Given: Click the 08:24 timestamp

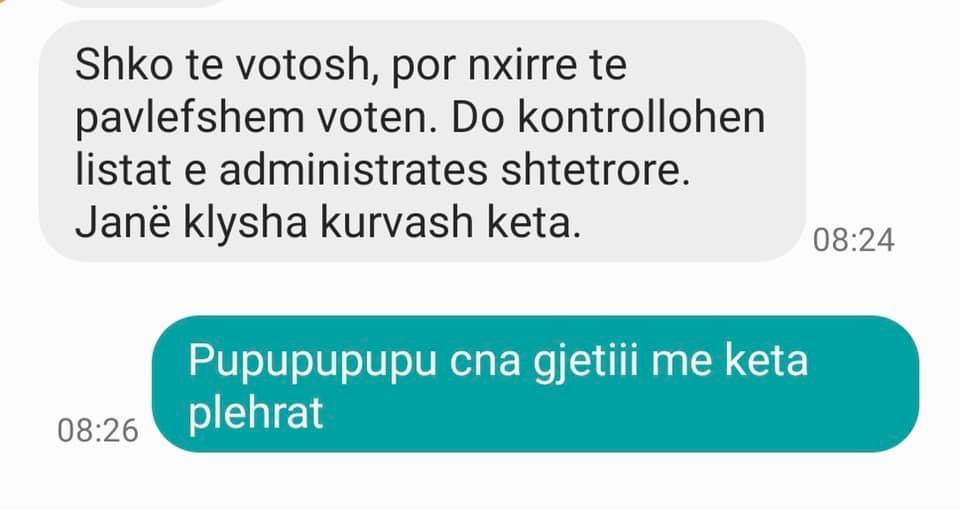Looking at the screenshot, I should (x=853, y=240).
